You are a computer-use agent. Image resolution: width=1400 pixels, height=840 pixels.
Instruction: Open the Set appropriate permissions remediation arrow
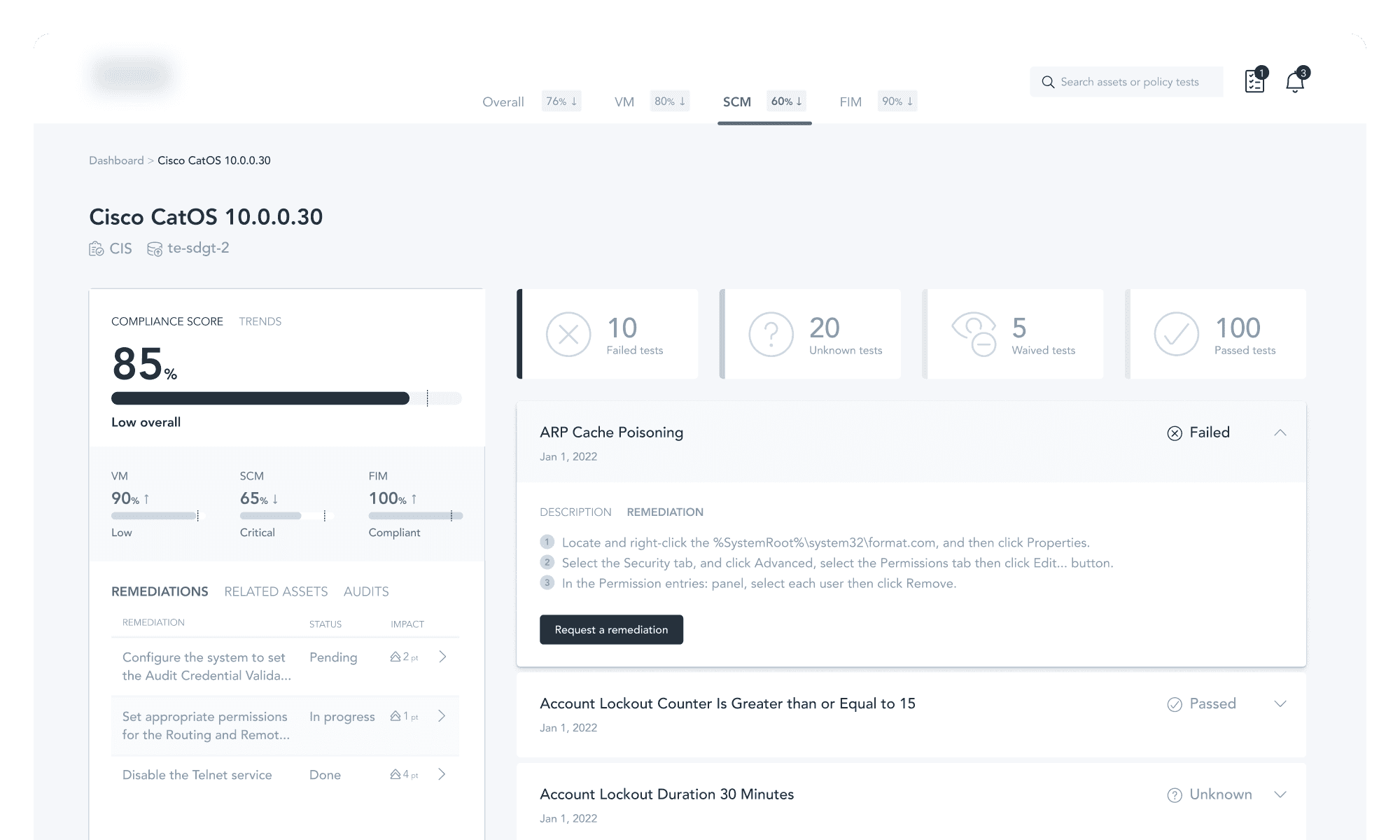[442, 716]
